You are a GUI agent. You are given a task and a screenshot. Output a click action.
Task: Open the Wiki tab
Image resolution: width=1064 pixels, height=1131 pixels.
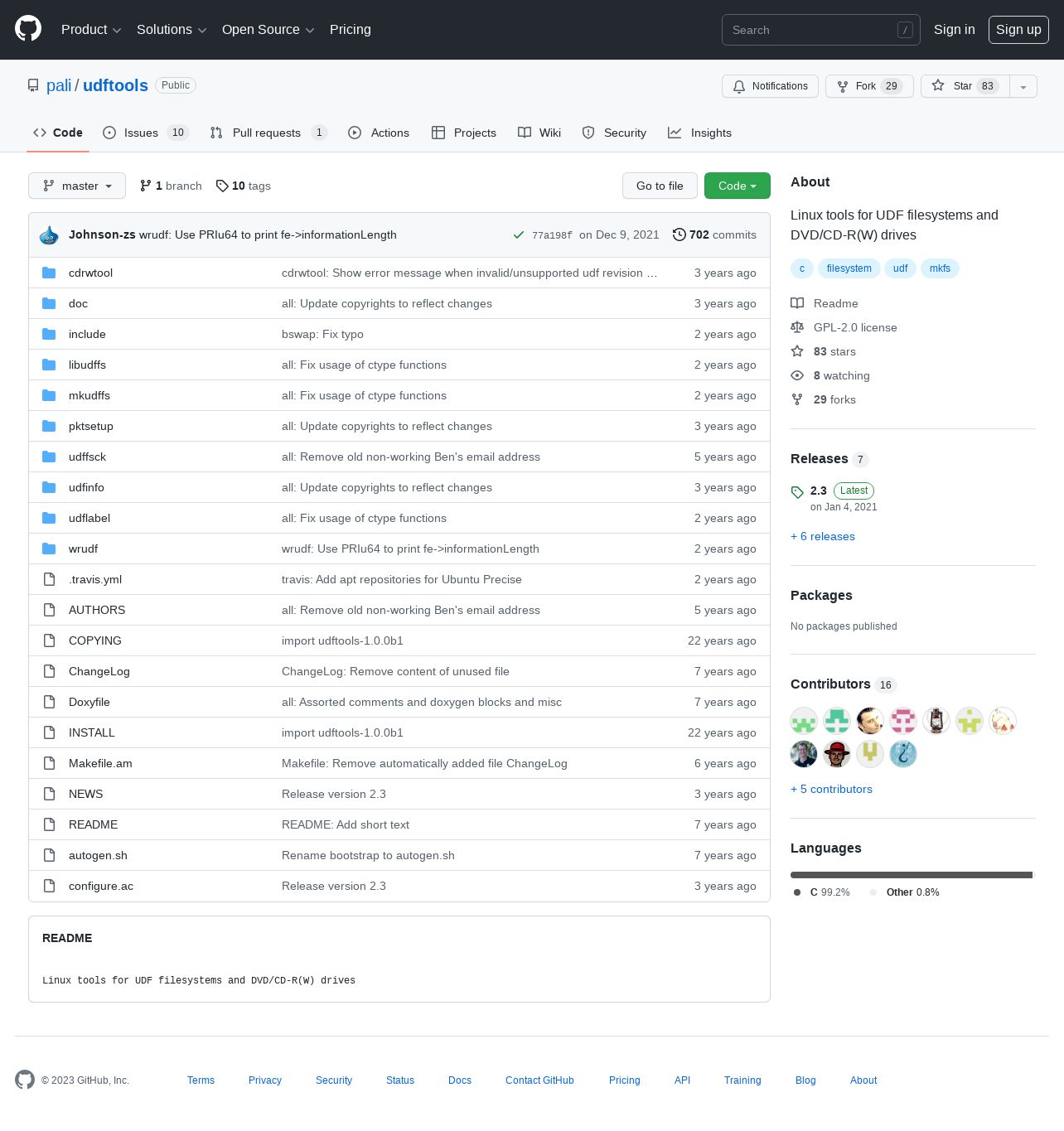pos(539,133)
